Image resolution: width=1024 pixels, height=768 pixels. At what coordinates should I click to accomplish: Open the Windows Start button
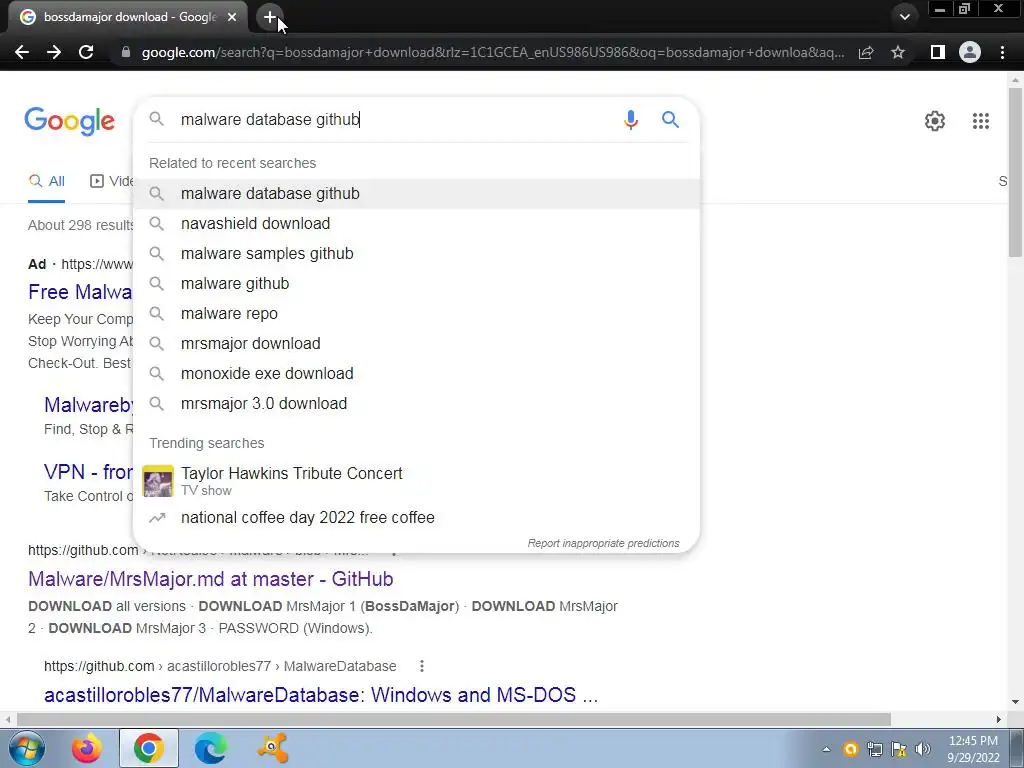point(26,748)
